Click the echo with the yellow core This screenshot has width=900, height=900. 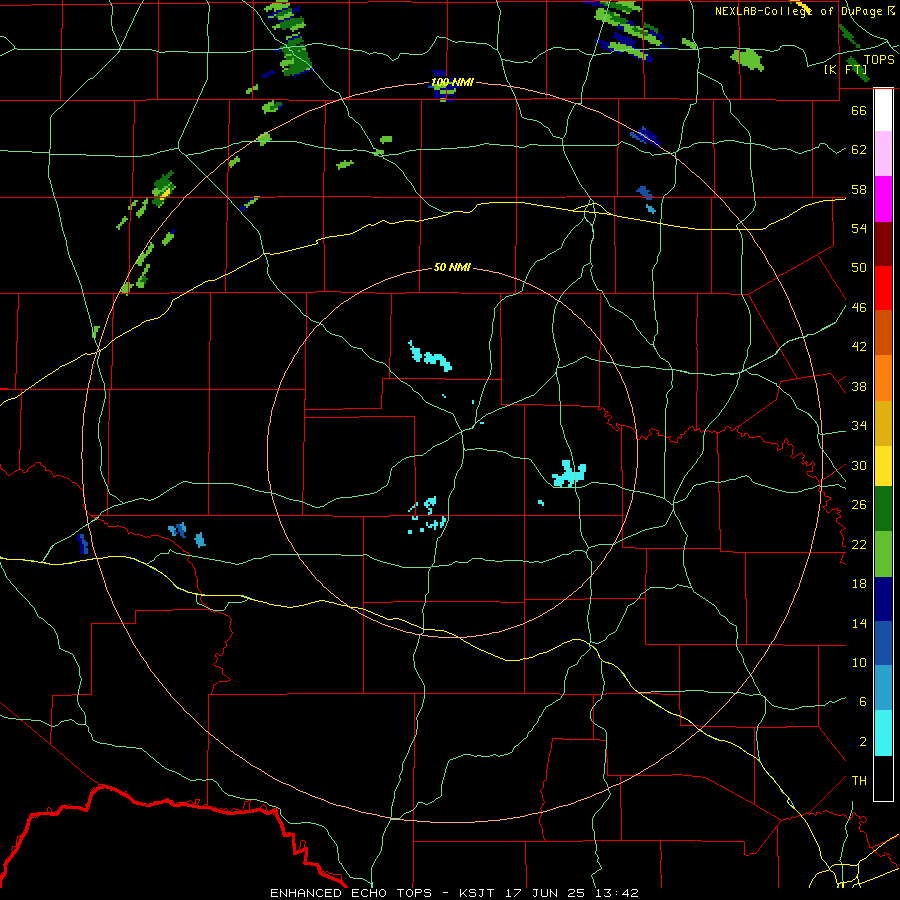(x=164, y=189)
